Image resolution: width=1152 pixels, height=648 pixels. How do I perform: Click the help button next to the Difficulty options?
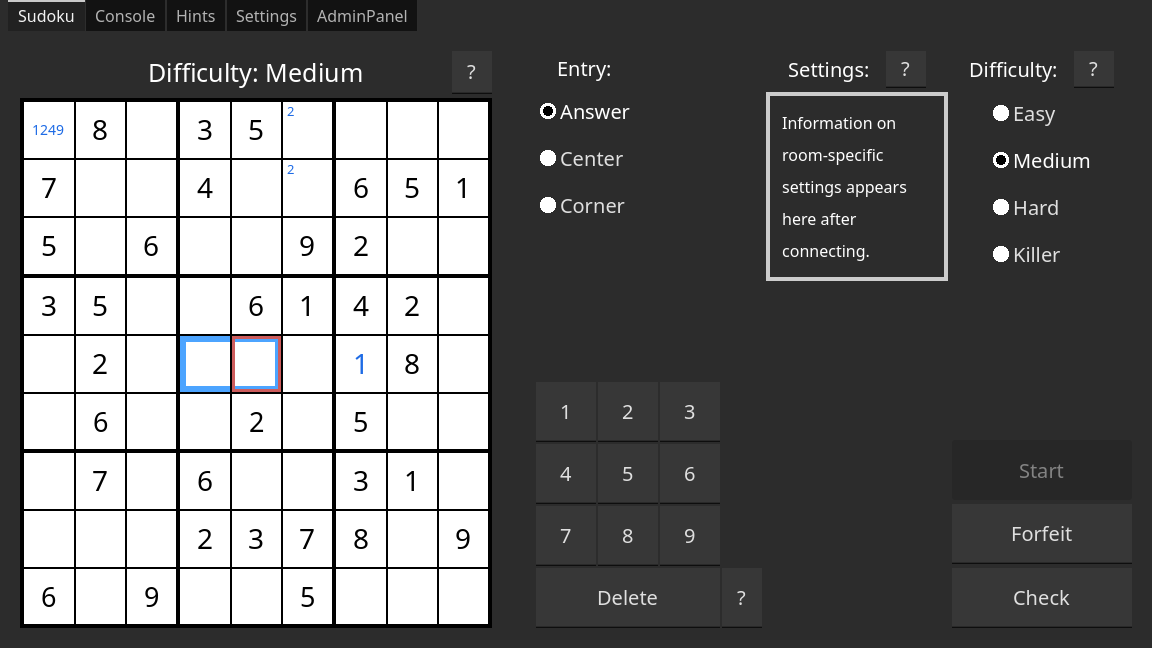(1093, 69)
